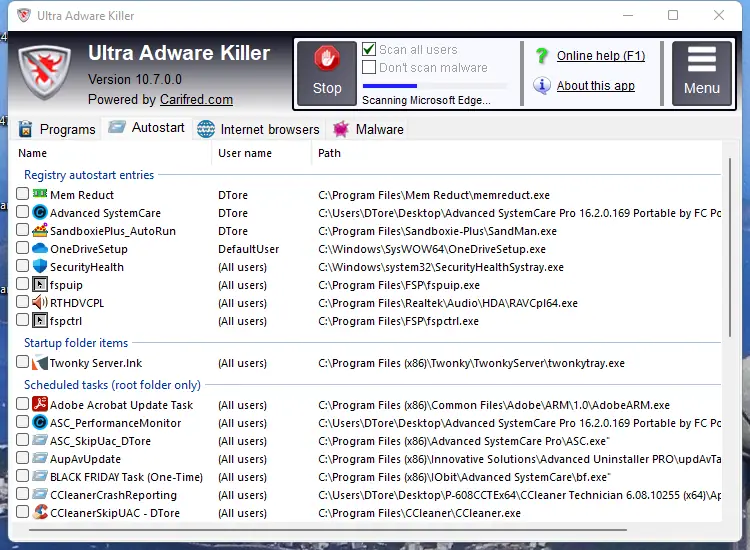Click the fspuip entry icon
This screenshot has width=750, height=550.
40,284
